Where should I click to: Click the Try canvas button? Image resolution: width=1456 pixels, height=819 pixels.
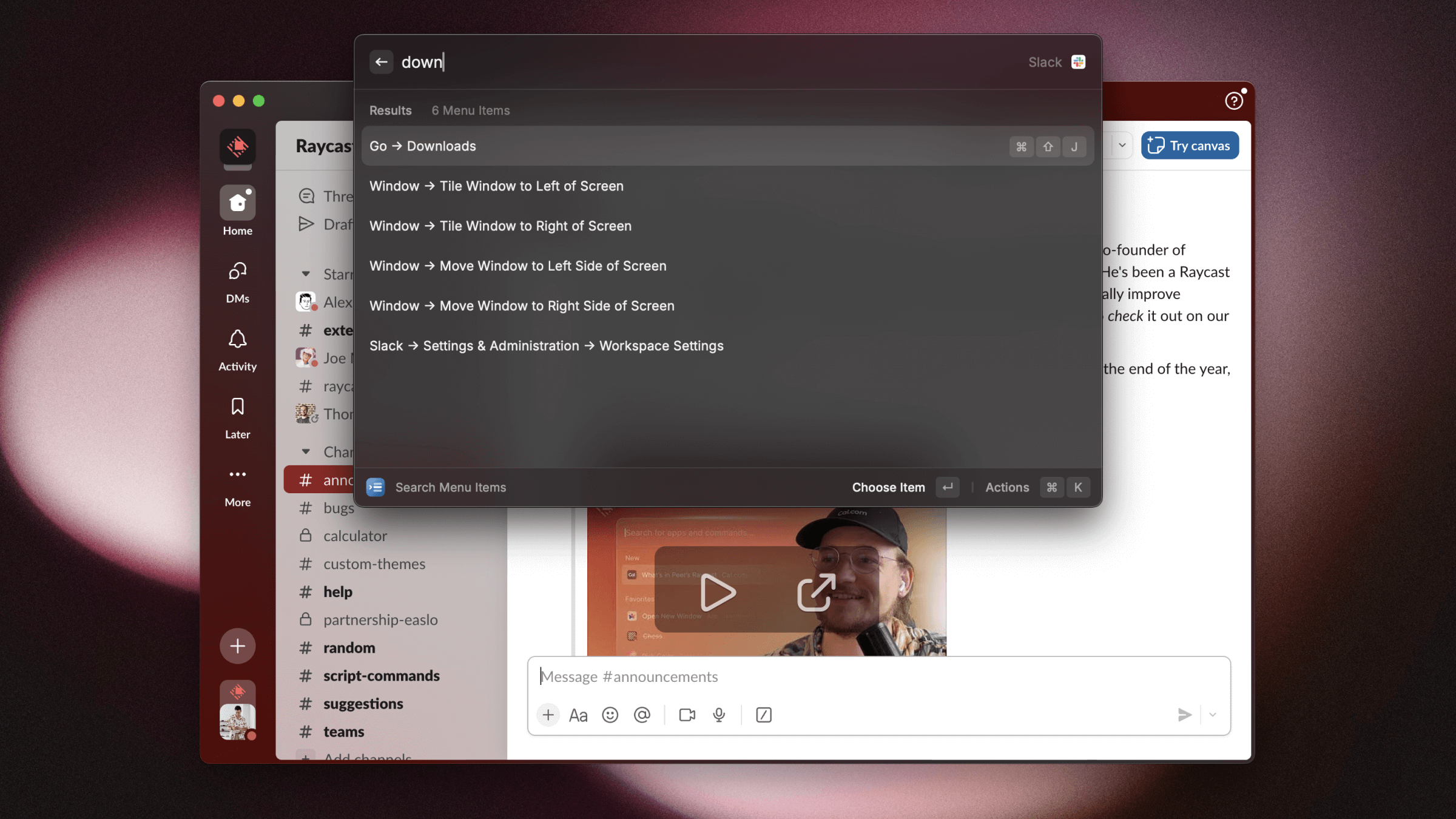click(x=1190, y=146)
